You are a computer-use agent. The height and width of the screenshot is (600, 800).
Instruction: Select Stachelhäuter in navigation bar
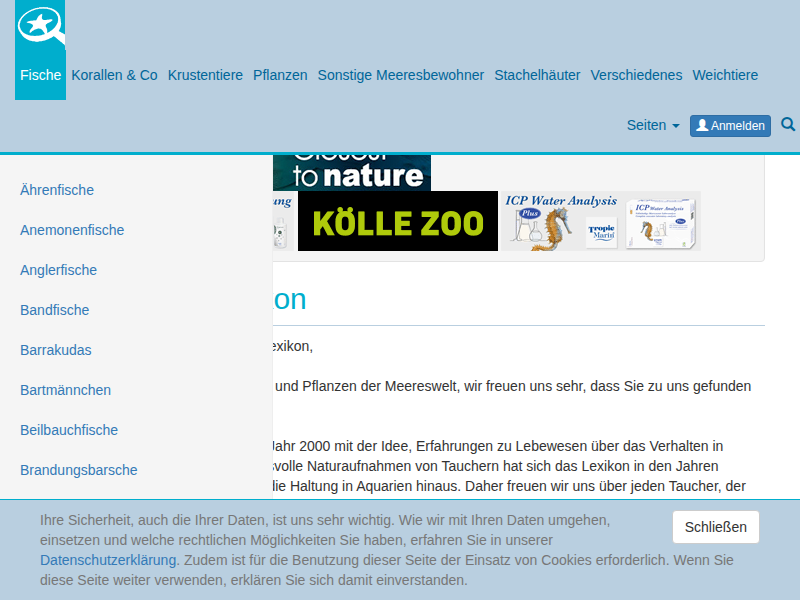tap(537, 75)
